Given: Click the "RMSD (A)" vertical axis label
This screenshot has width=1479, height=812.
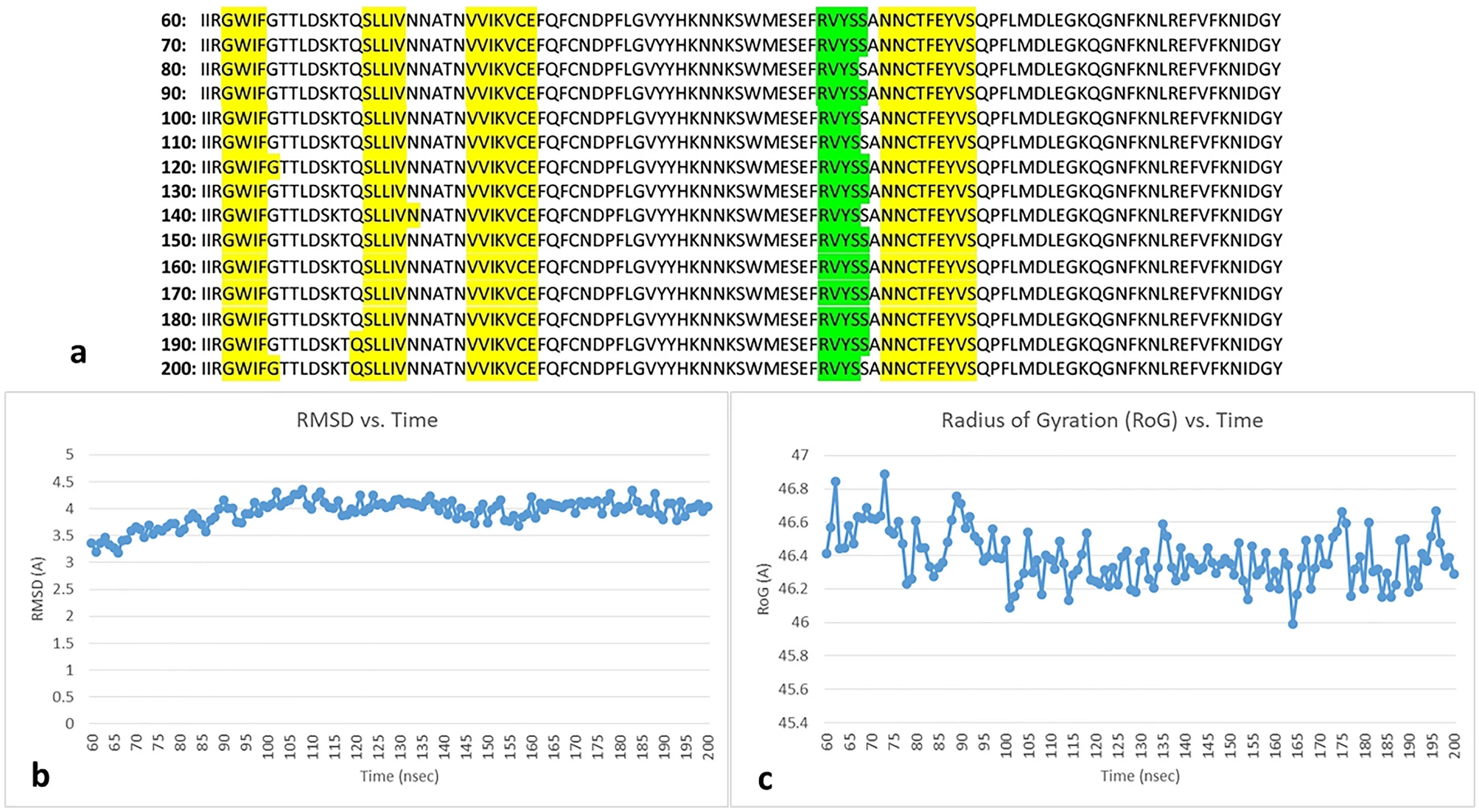Looking at the screenshot, I should (38, 588).
